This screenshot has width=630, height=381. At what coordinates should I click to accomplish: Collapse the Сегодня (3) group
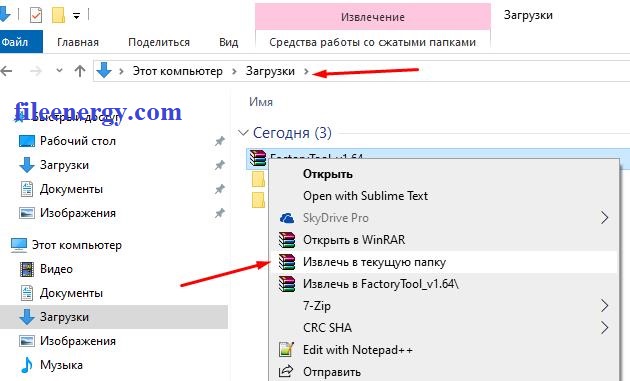243,133
